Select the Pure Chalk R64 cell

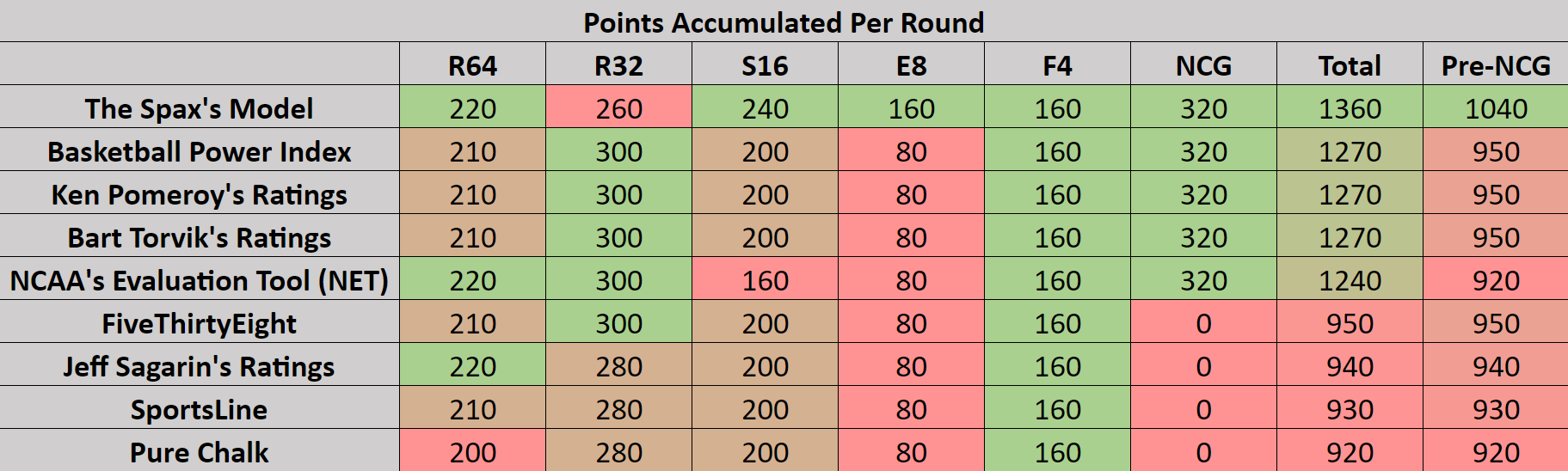point(472,452)
